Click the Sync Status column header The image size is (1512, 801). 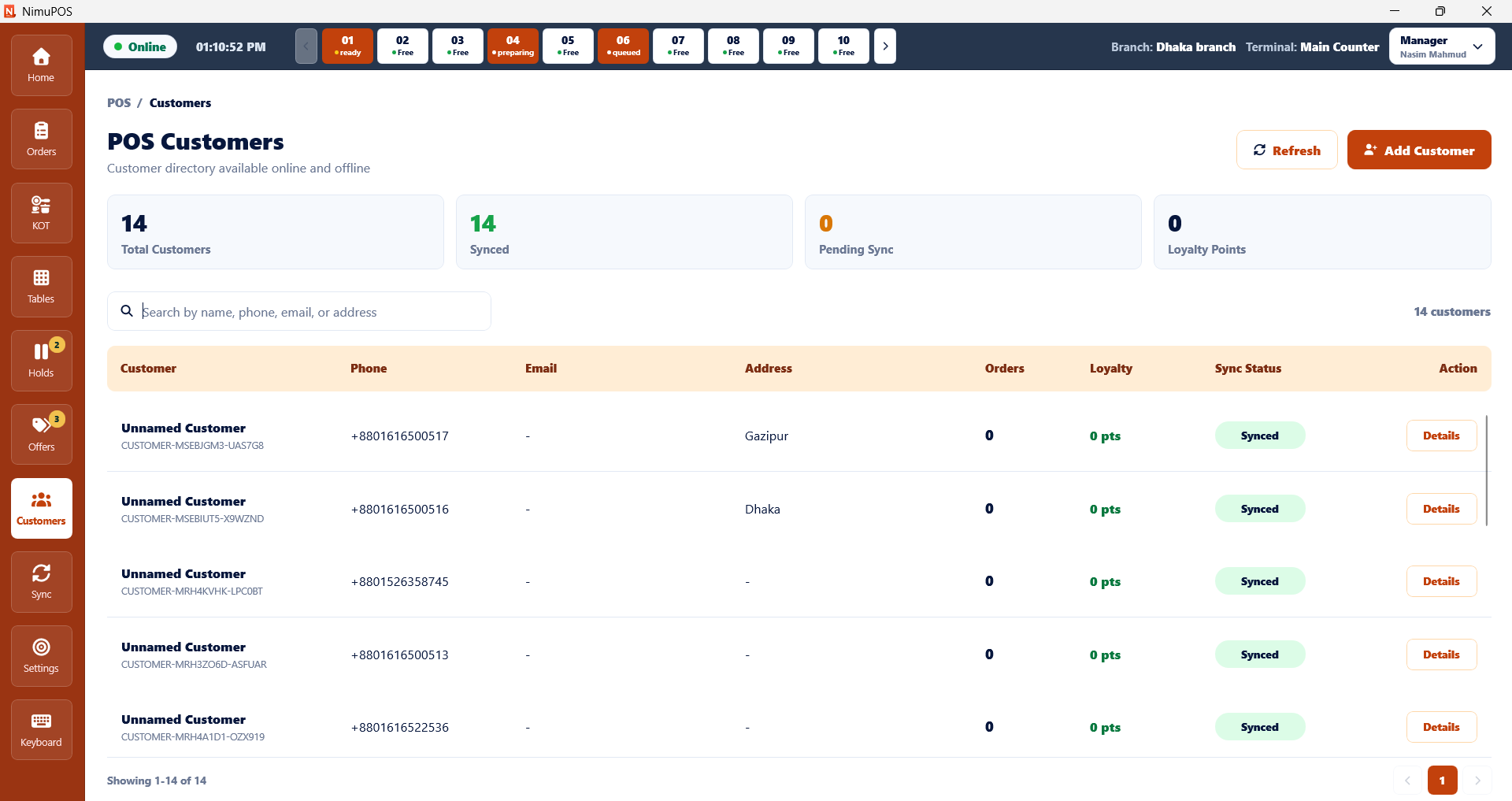(1247, 368)
